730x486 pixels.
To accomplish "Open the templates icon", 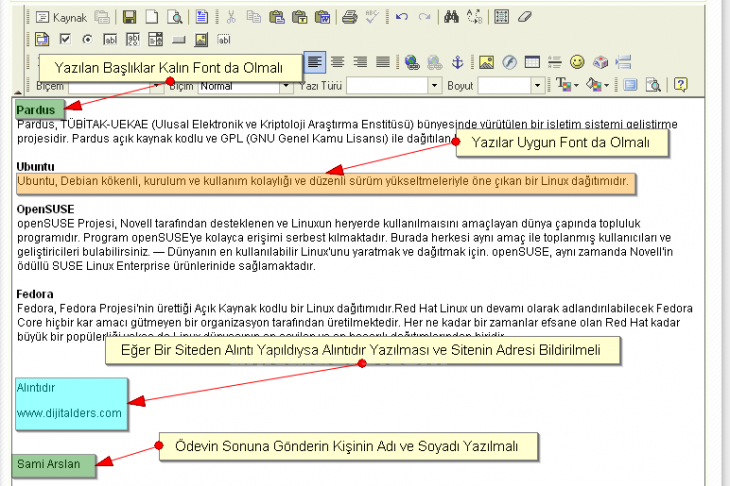I will click(202, 17).
